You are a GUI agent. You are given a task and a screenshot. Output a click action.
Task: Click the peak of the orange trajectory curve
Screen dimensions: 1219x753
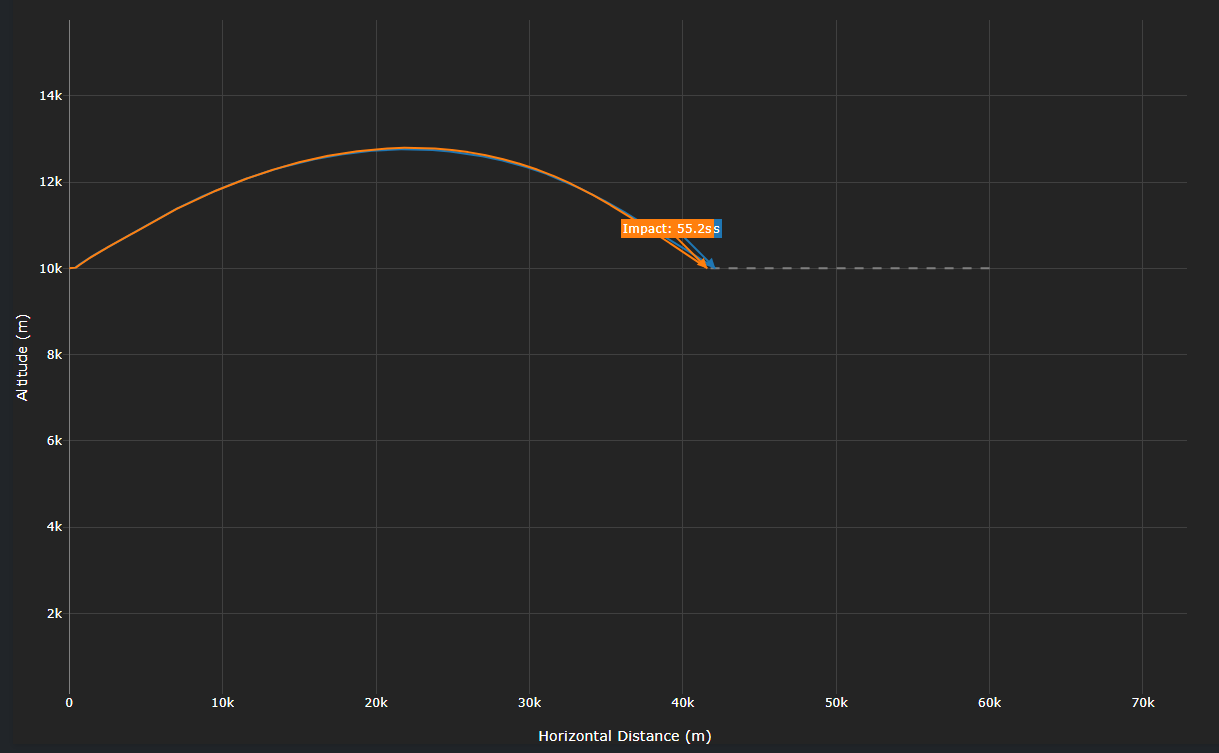tap(405, 148)
